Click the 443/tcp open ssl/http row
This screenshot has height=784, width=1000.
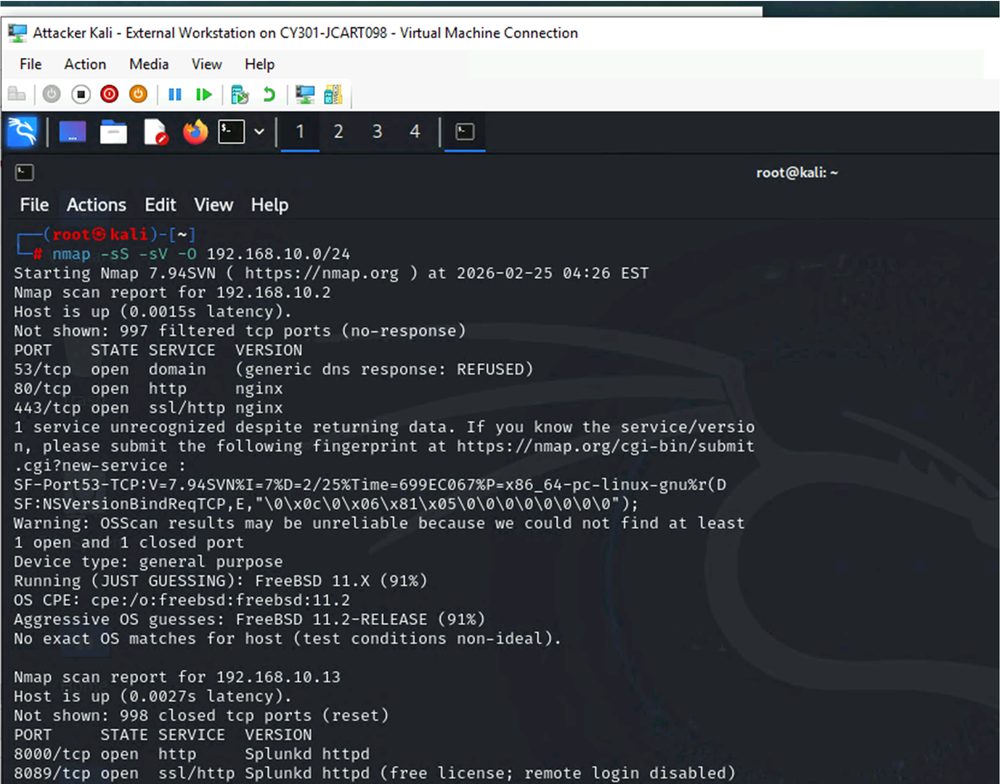point(148,408)
